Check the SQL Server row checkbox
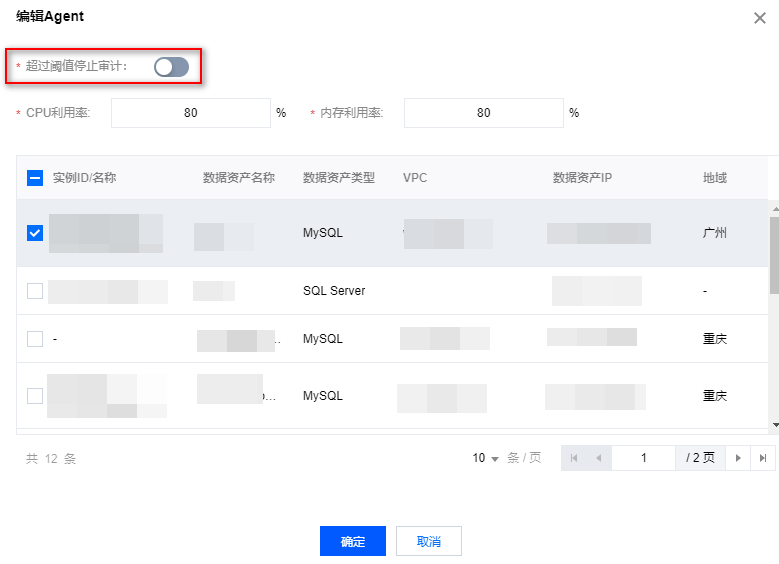The image size is (779, 564). click(35, 291)
